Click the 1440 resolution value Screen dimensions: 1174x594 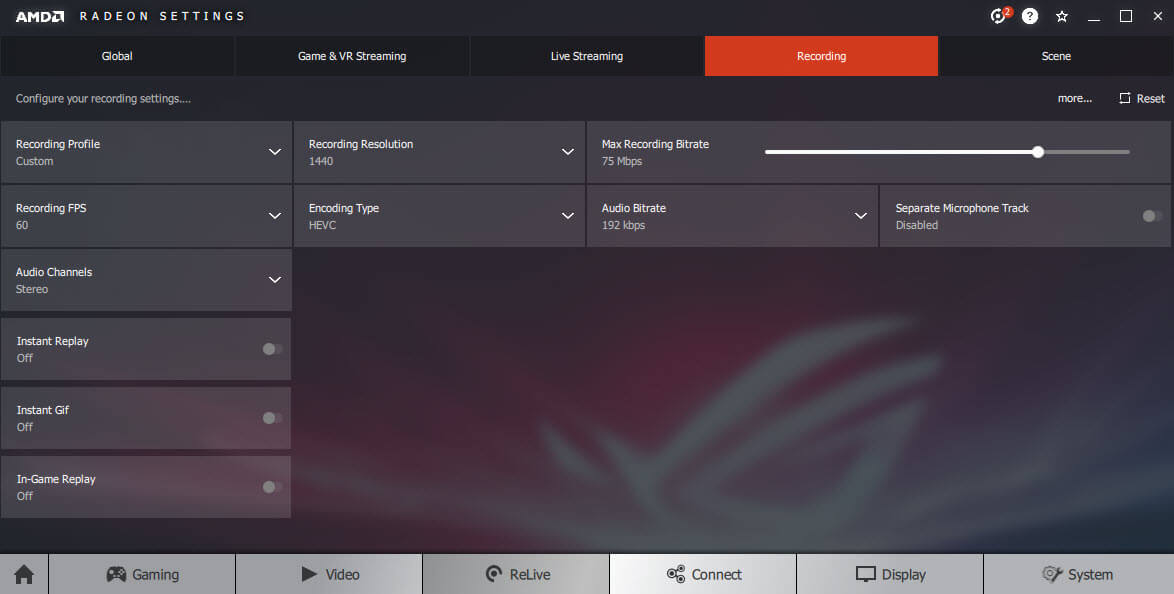coord(320,161)
